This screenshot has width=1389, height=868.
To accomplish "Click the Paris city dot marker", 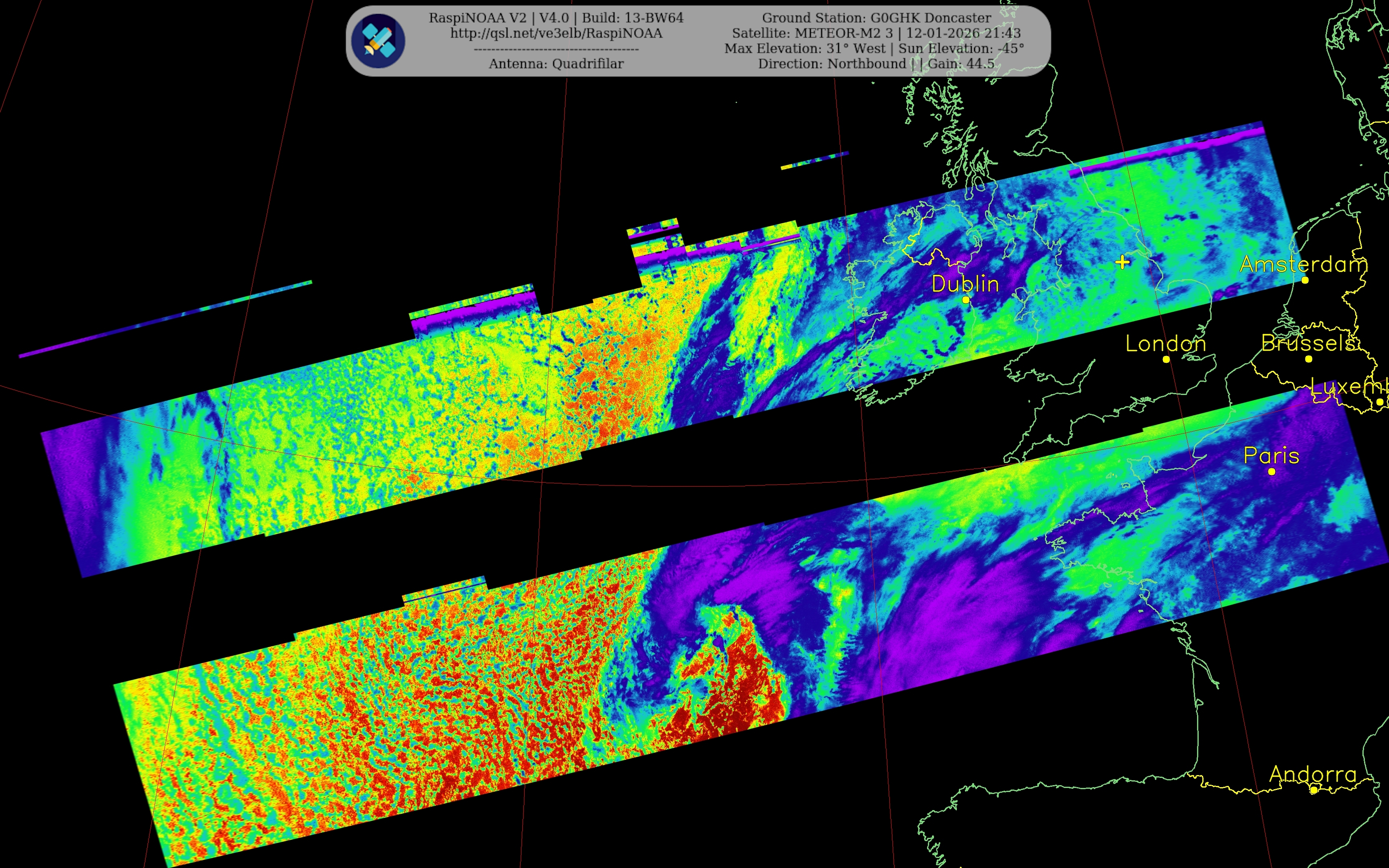I will pos(1272,472).
